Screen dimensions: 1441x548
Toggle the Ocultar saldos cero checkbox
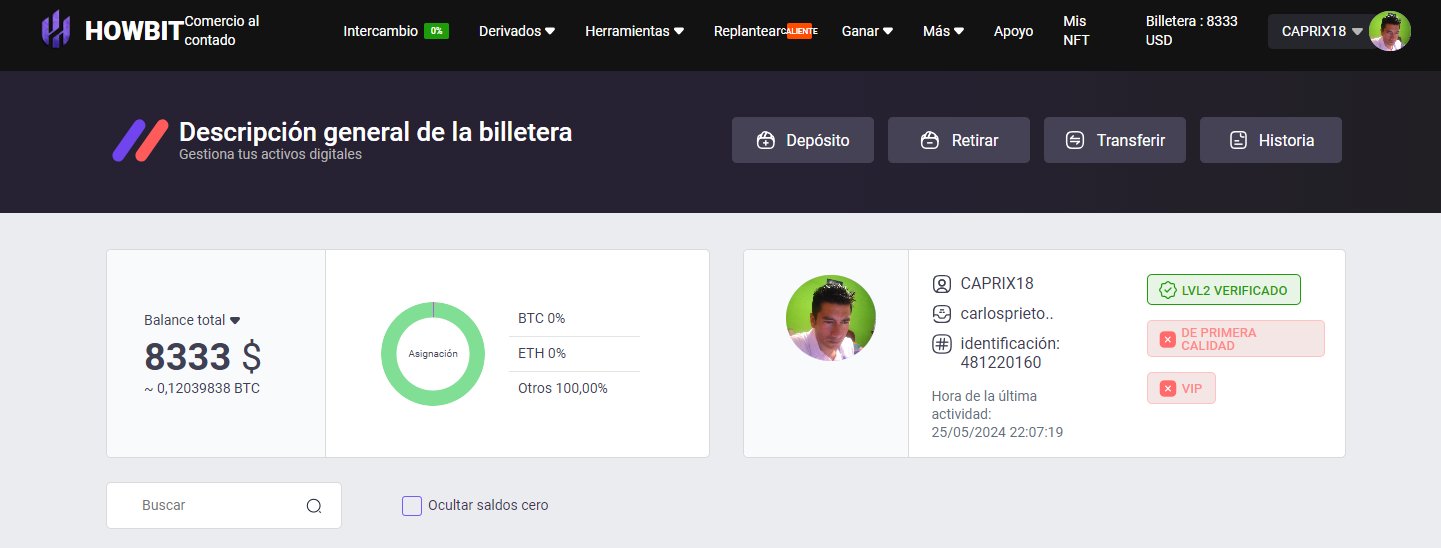(412, 506)
